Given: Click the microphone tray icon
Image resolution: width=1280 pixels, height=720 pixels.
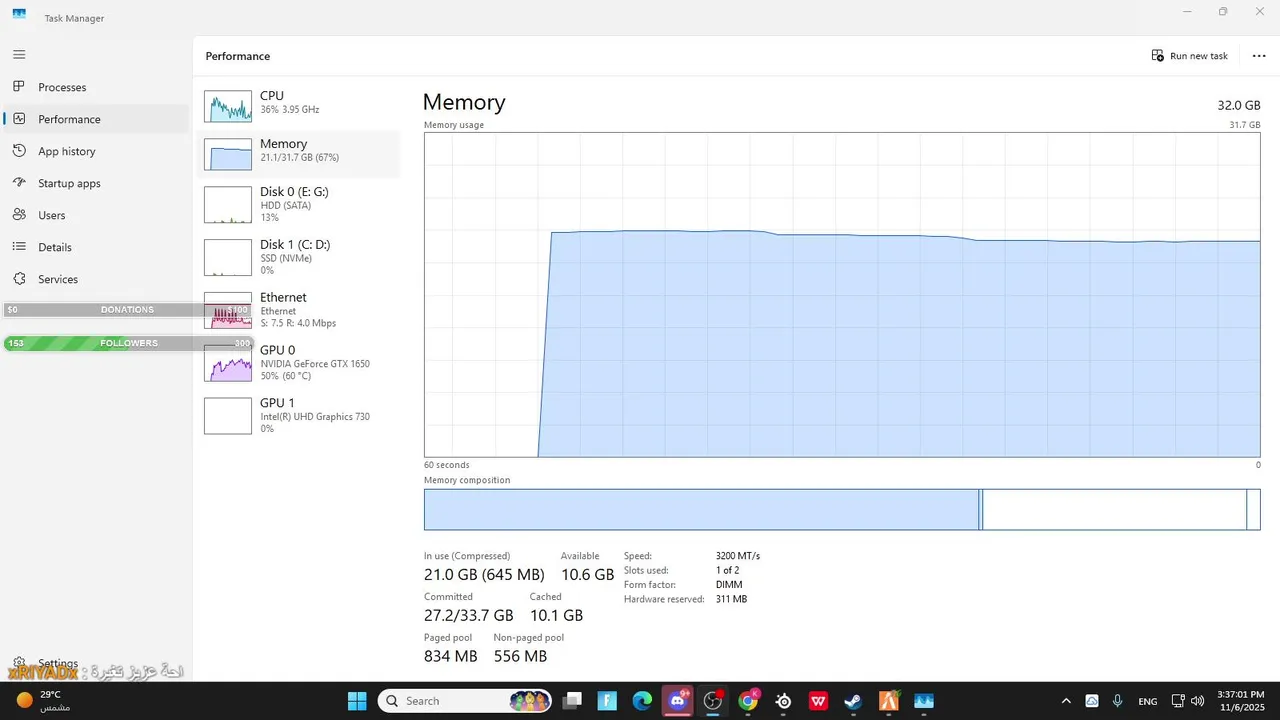Looking at the screenshot, I should point(1118,701).
